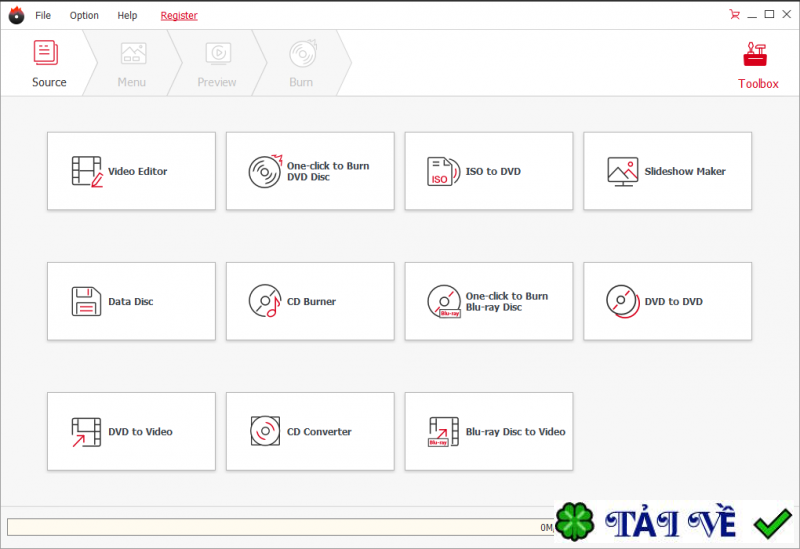The height and width of the screenshot is (549, 800).
Task: Open the Toolbox via its red icon
Action: pos(755,54)
